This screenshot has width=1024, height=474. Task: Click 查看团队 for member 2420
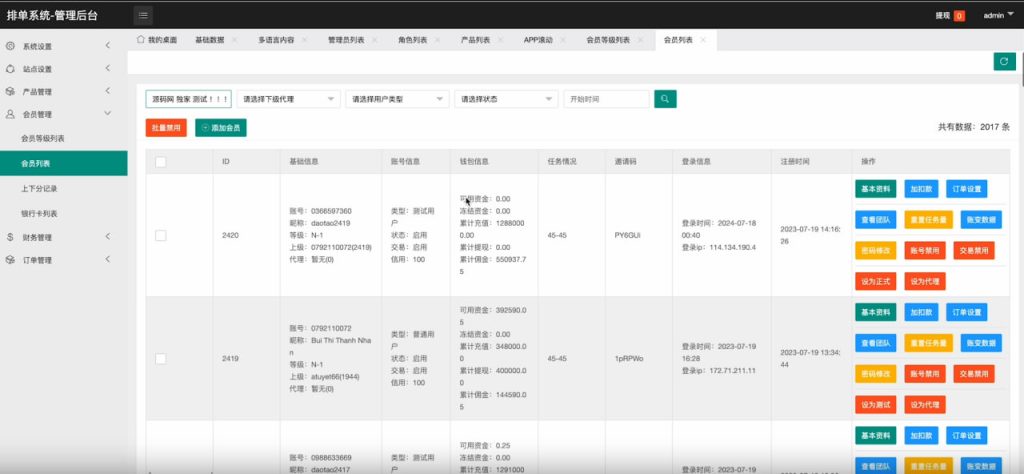[876, 219]
